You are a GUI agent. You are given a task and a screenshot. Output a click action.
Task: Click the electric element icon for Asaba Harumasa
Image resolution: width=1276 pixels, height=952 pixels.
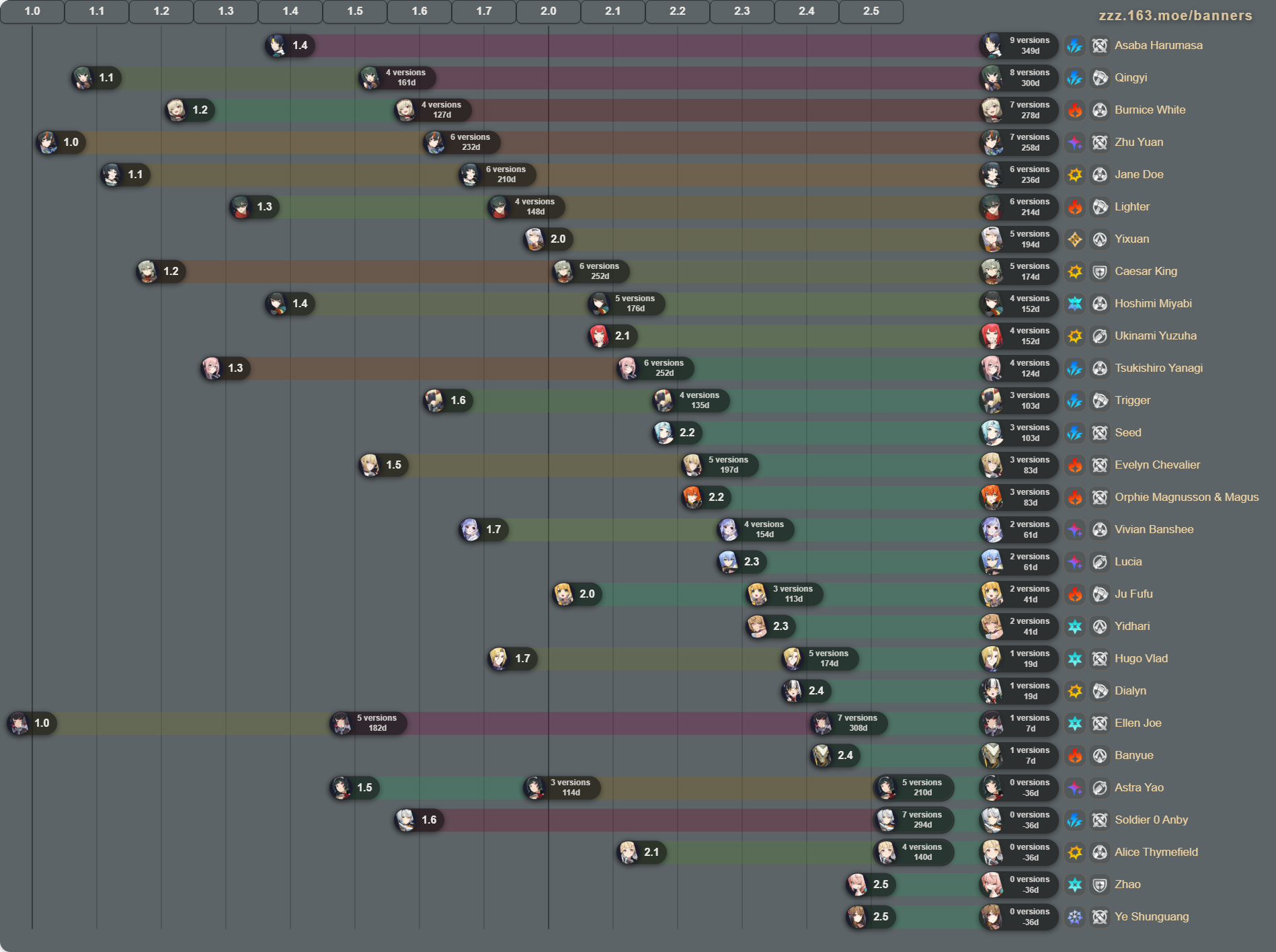[x=1075, y=46]
